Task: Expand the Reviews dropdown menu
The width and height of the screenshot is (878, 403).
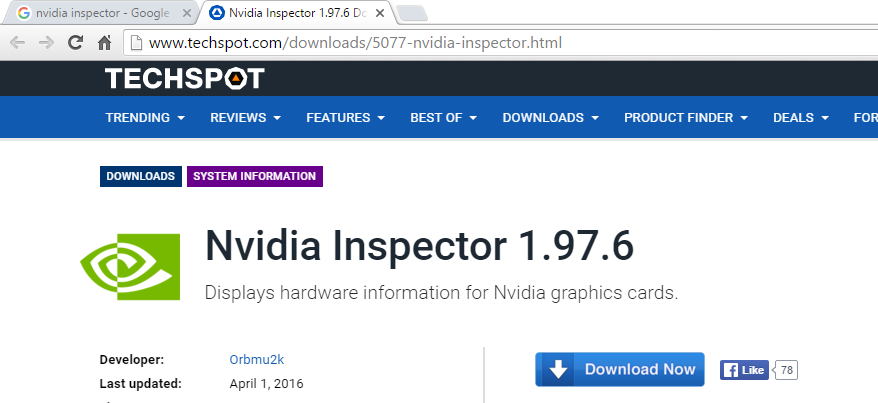Action: click(245, 117)
